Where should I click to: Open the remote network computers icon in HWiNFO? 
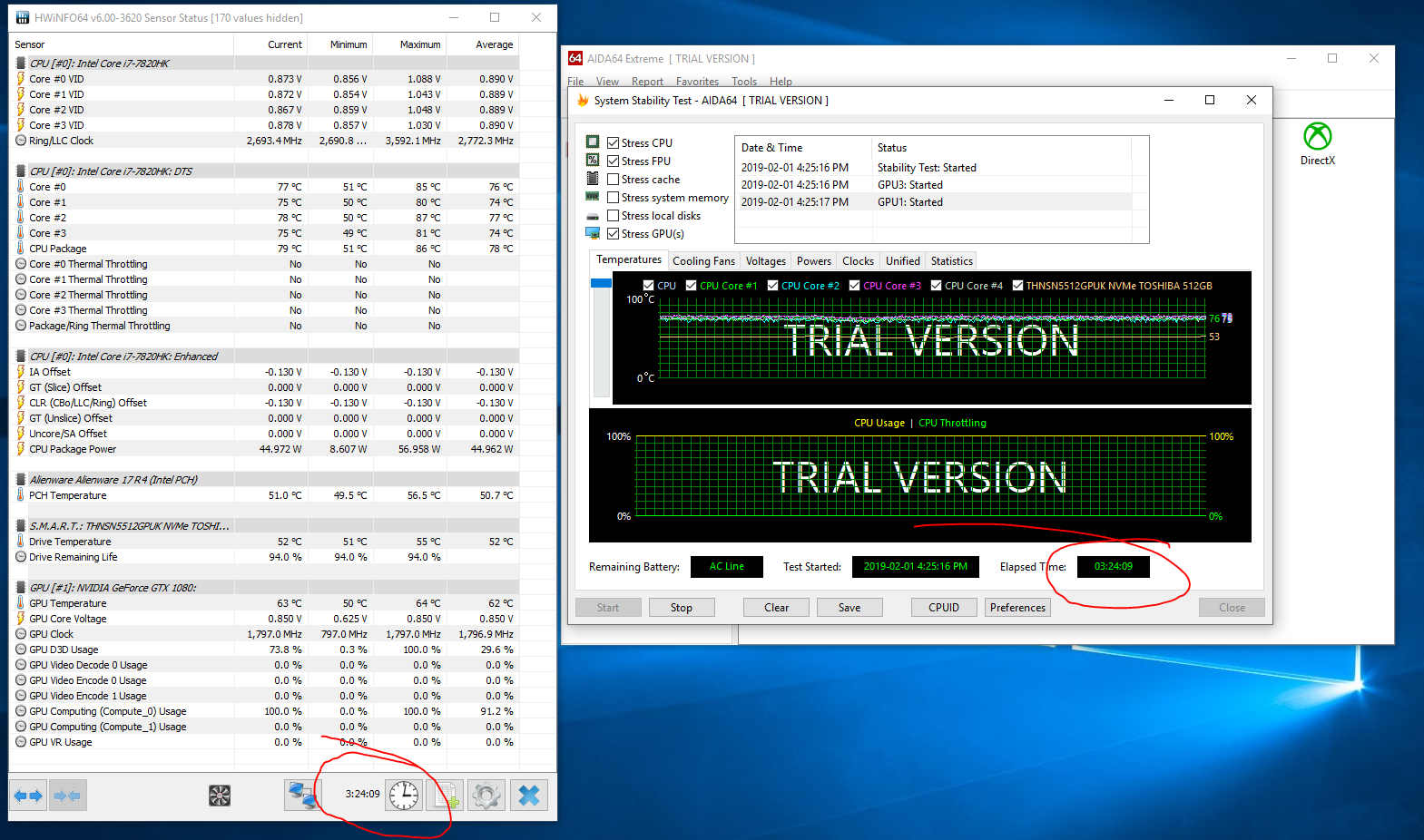click(302, 796)
